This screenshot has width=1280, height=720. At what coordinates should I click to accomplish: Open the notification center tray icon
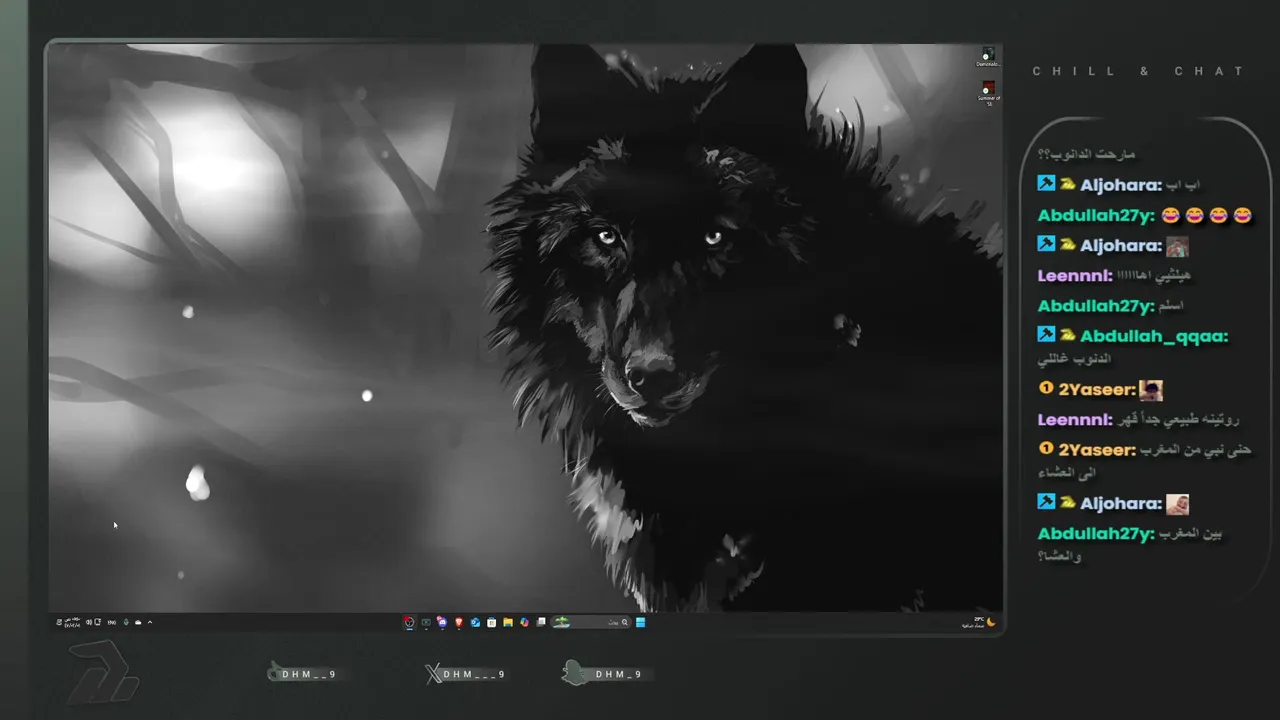pos(59,622)
